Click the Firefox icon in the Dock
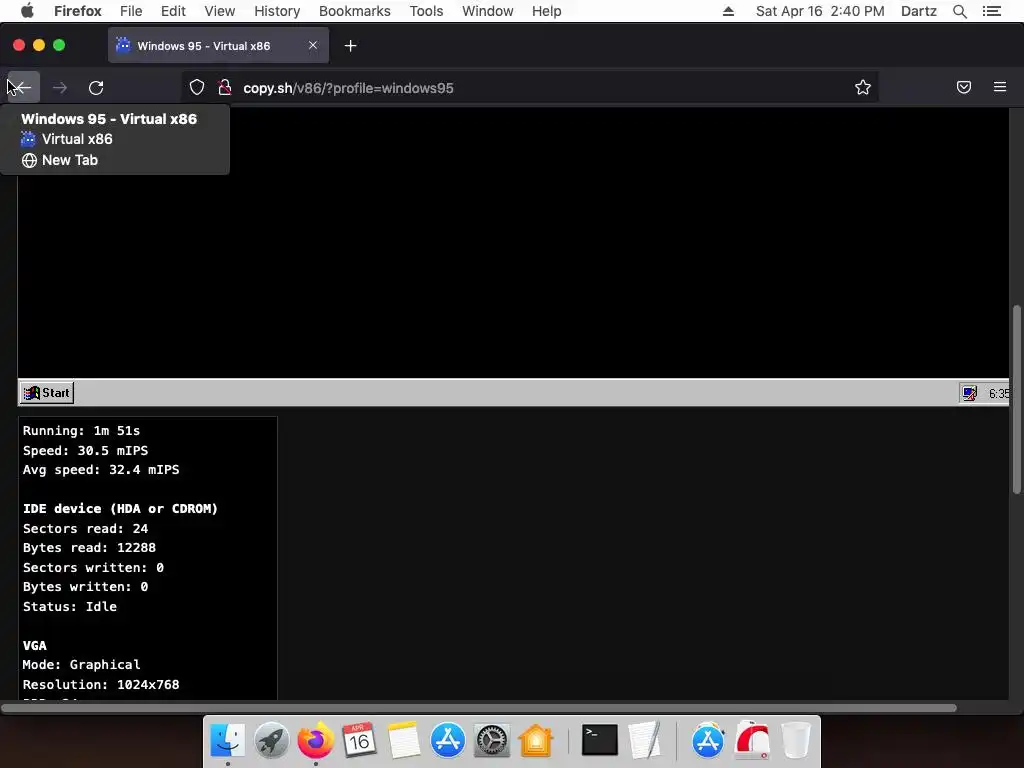 click(x=315, y=740)
